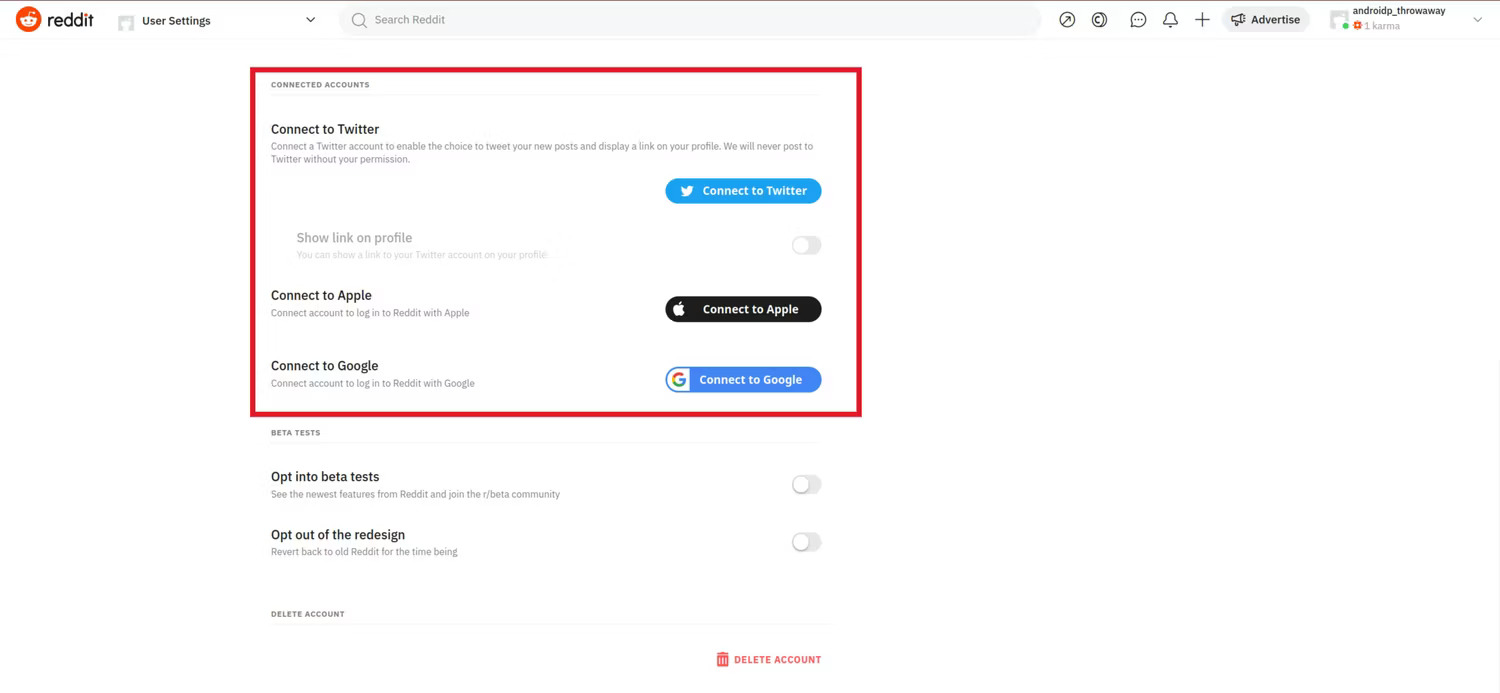Click the Advertise button
The image size is (1500, 693).
pyautogui.click(x=1266, y=20)
